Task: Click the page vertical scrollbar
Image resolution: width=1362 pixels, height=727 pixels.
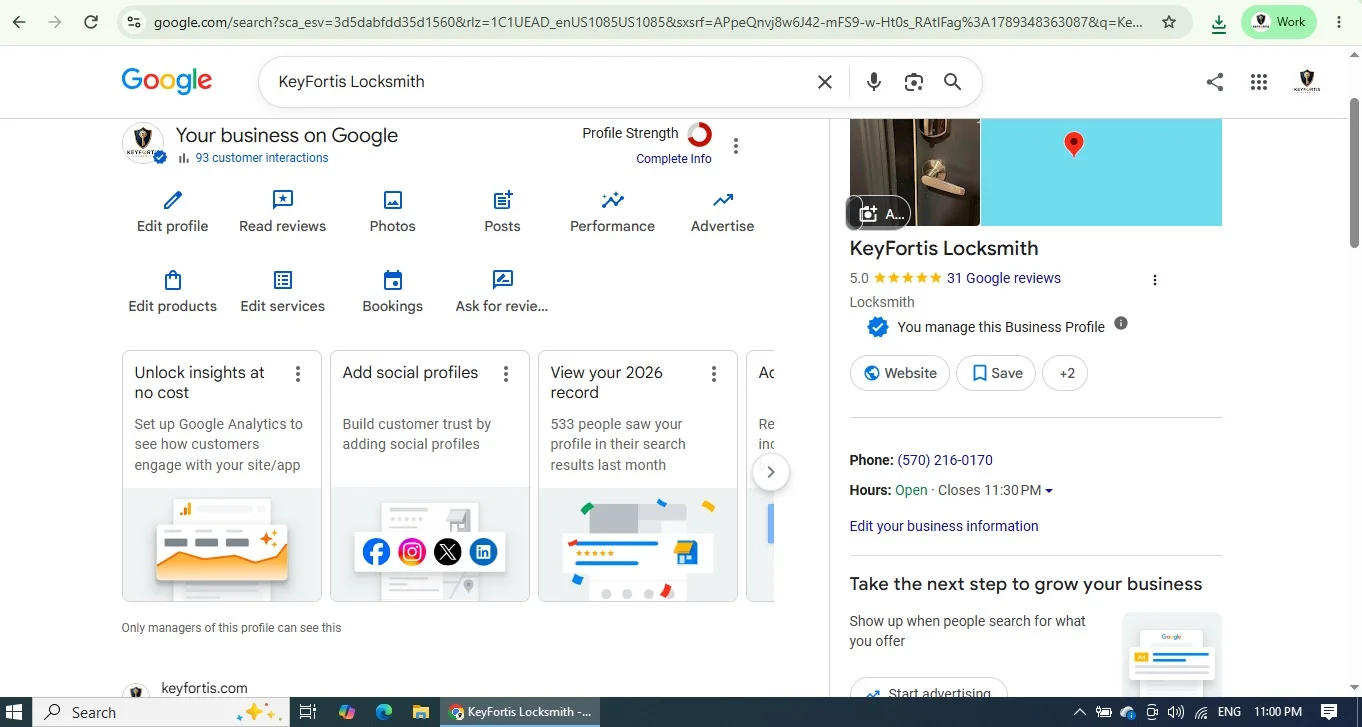Action: [x=1355, y=172]
